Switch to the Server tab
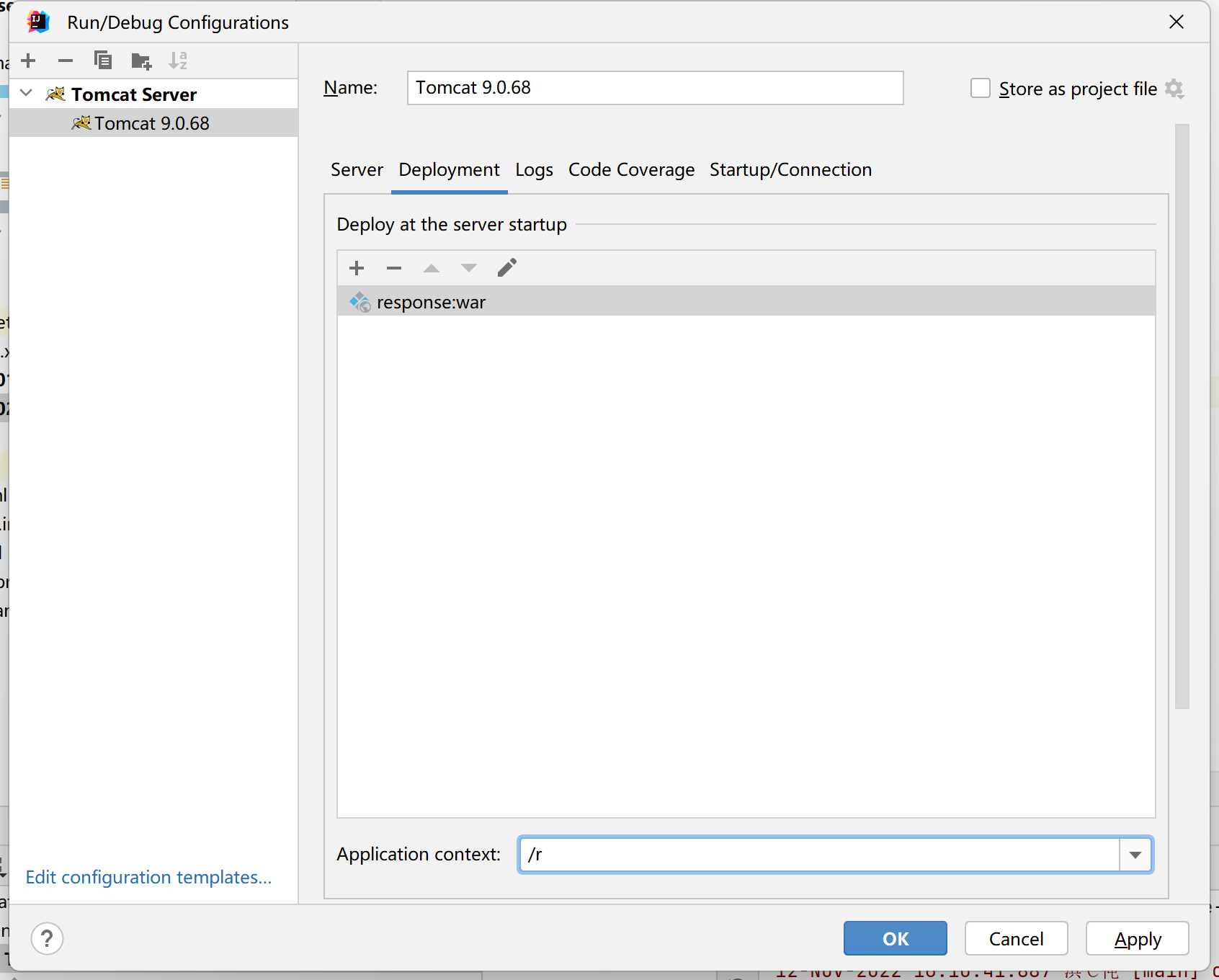 [357, 169]
